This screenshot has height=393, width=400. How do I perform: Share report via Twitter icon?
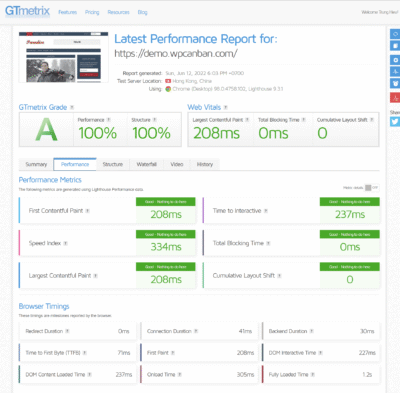pos(395,122)
